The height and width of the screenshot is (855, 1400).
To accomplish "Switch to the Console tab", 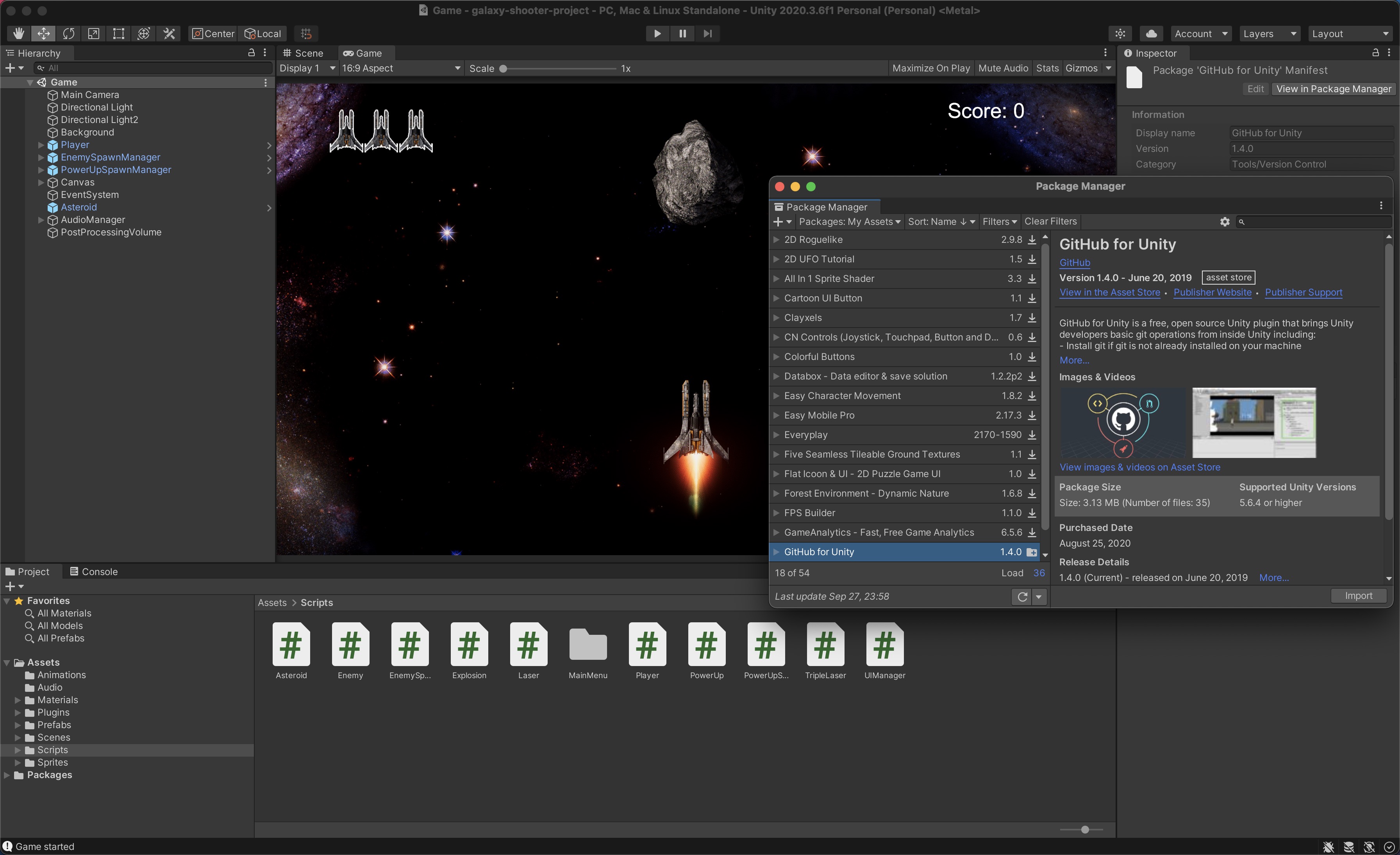I will click(x=94, y=572).
